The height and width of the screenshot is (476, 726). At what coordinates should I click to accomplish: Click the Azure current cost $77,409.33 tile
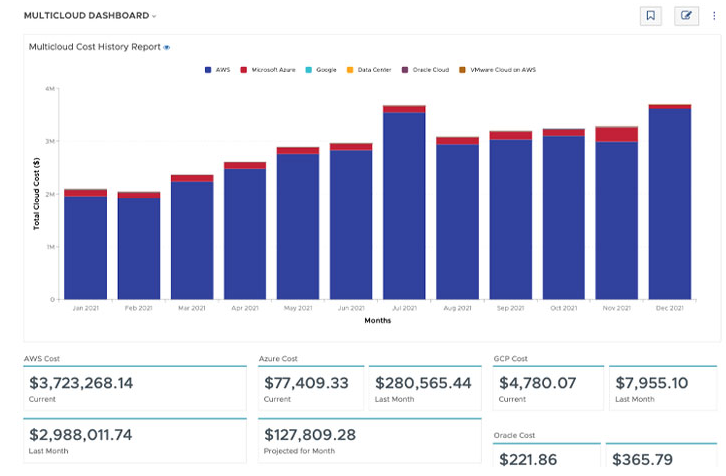[x=311, y=388]
